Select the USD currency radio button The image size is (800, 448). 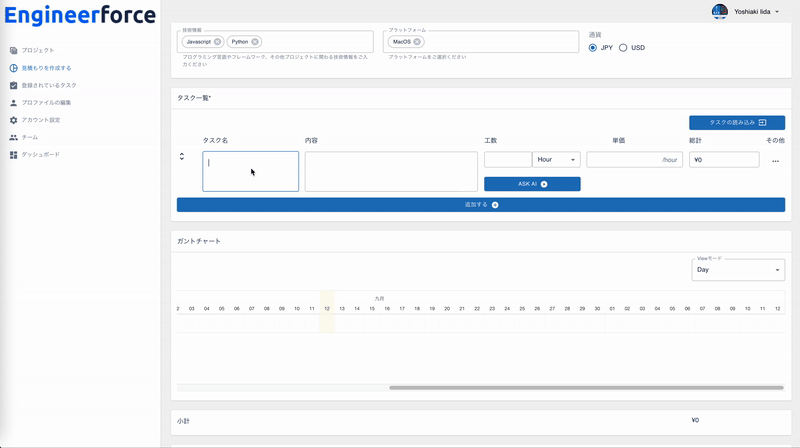coord(624,47)
